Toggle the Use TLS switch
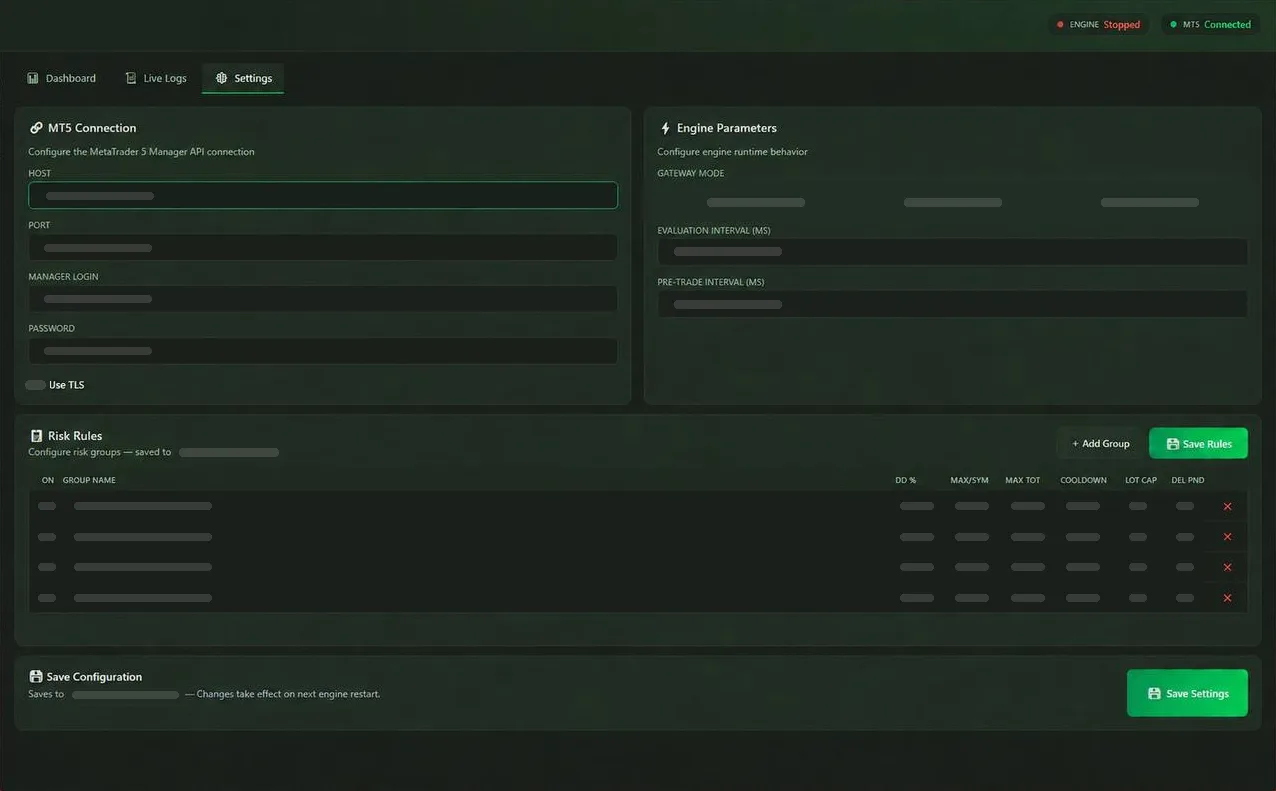The height and width of the screenshot is (791, 1276). 36,385
